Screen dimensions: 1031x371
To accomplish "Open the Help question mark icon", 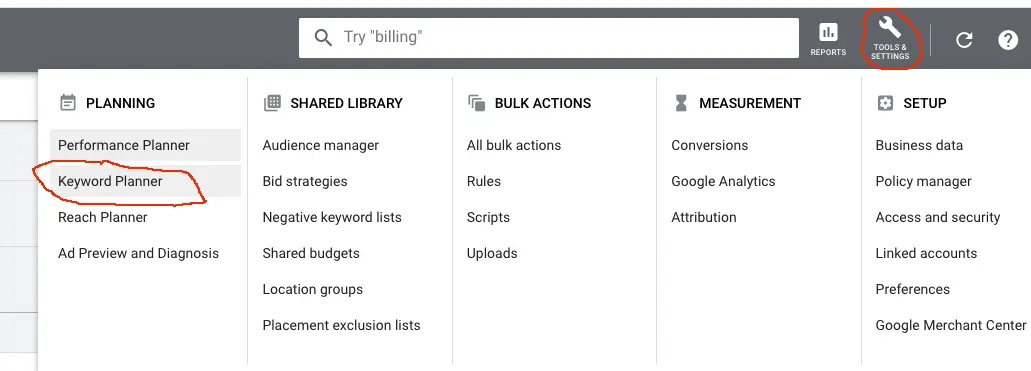I will 1008,40.
